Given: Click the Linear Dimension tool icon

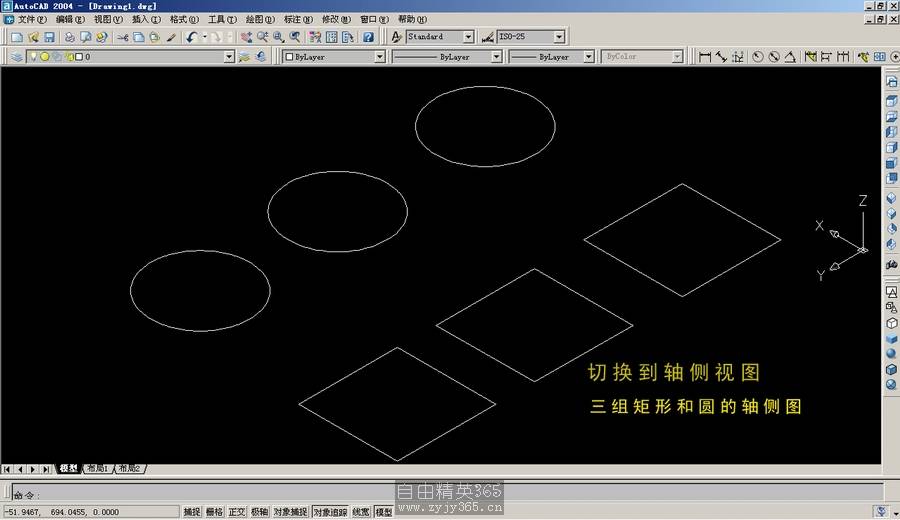Looking at the screenshot, I should coord(705,57).
